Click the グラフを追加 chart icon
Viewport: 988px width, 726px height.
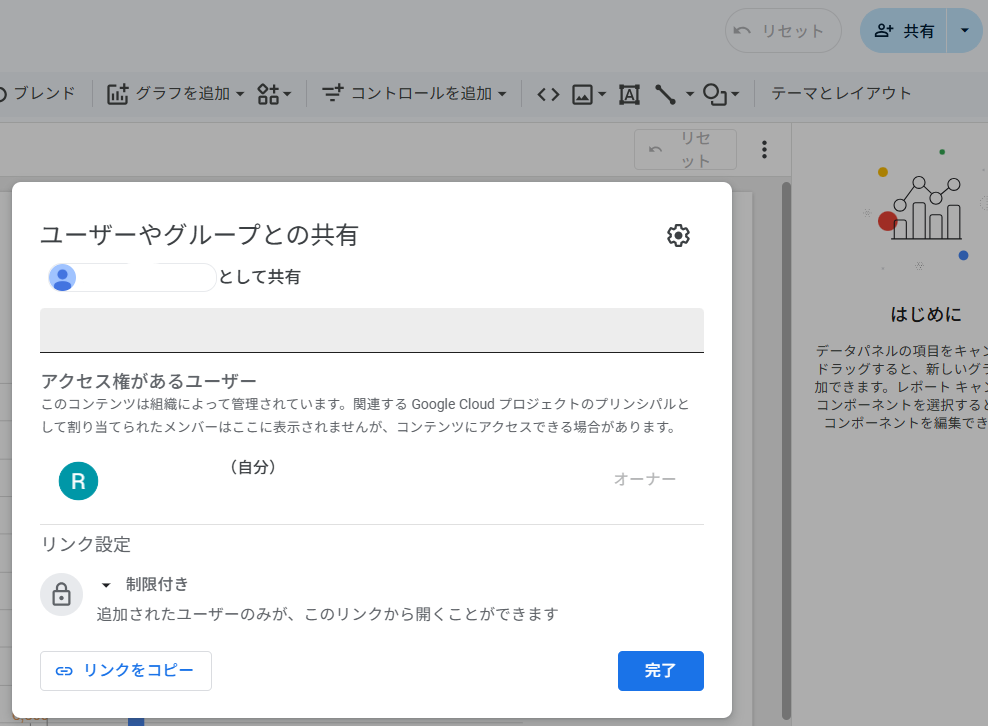point(117,94)
